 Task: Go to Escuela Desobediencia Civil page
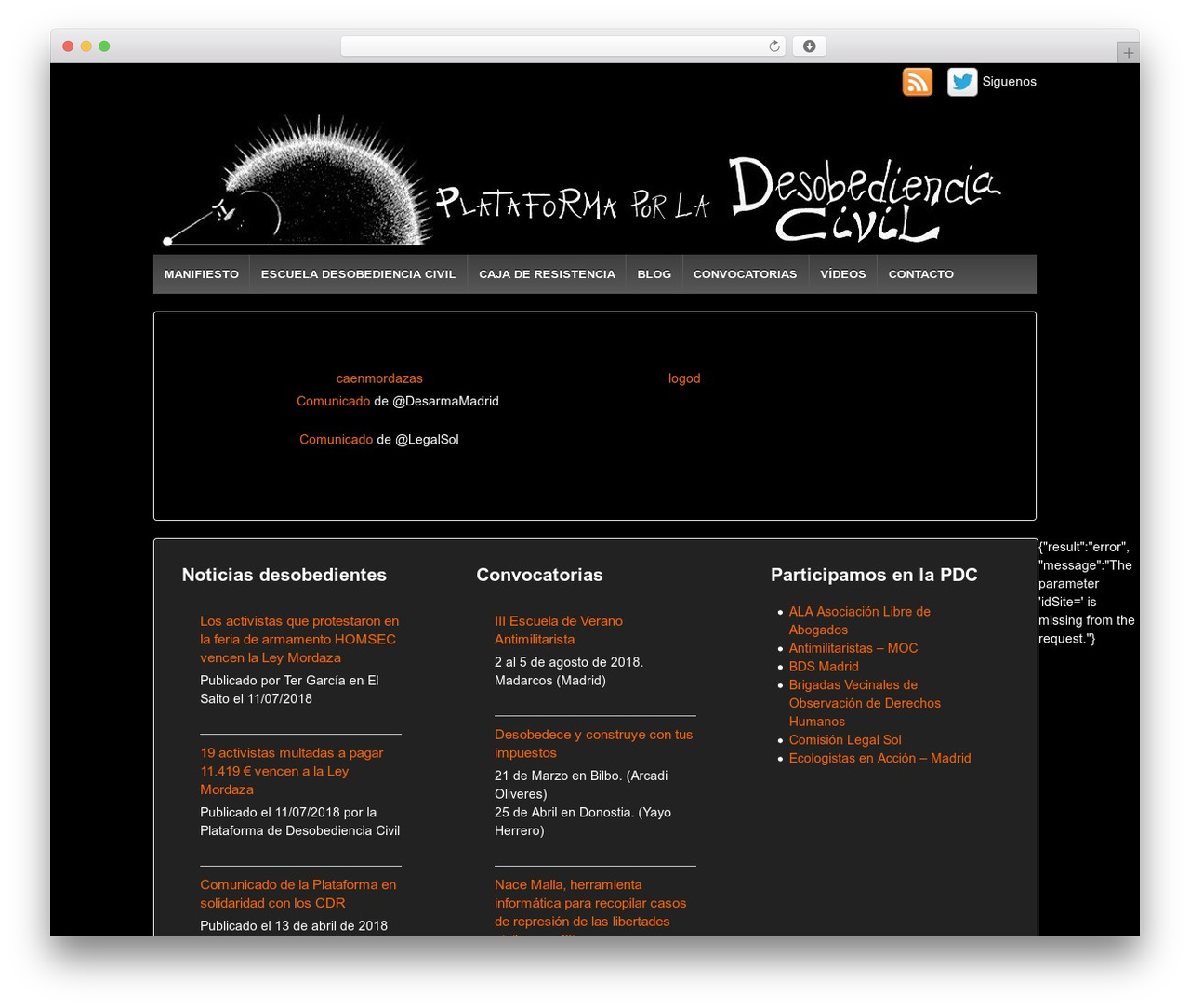[x=359, y=274]
